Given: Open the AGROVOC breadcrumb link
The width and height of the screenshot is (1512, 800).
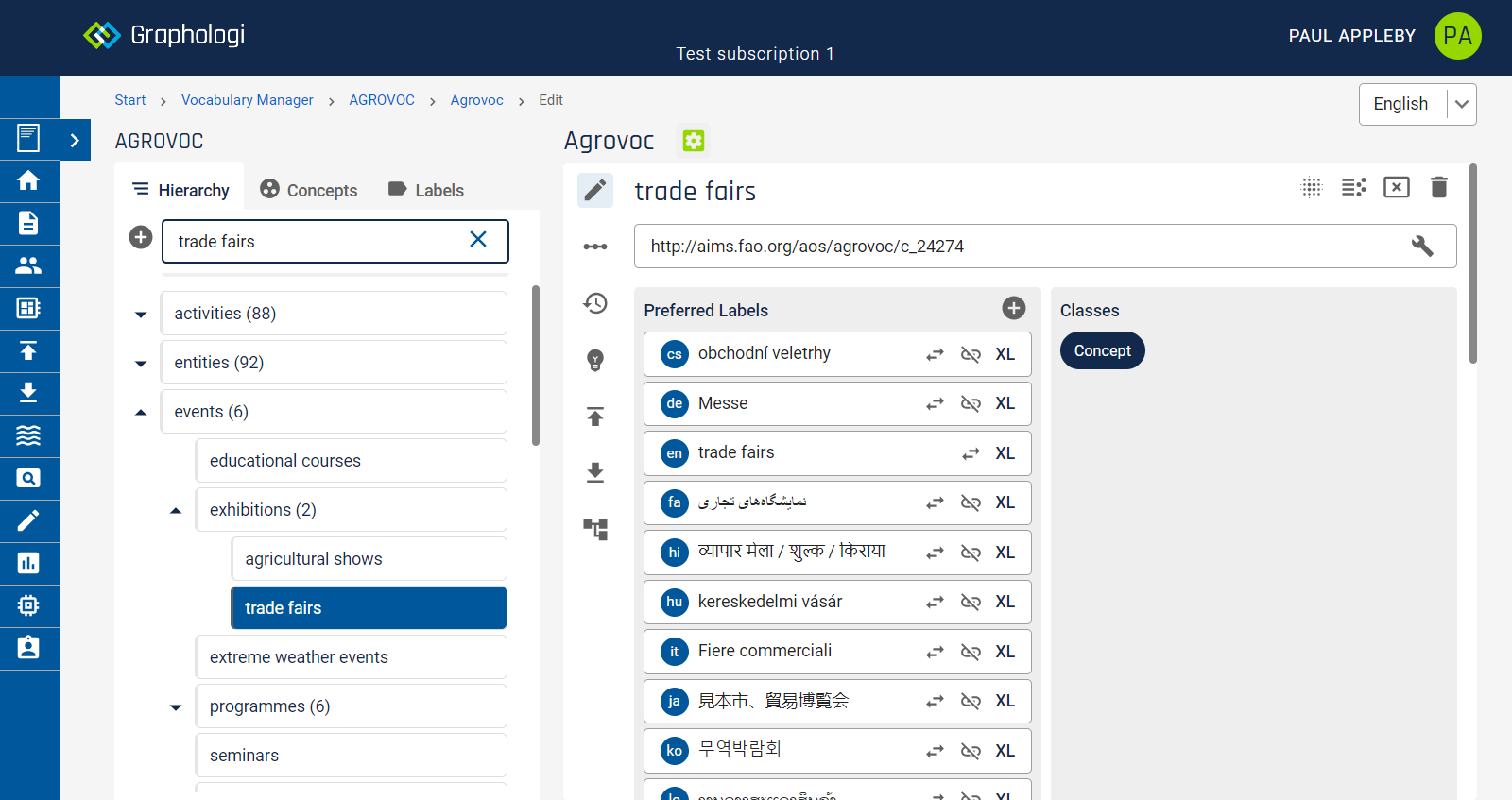Looking at the screenshot, I should [382, 100].
